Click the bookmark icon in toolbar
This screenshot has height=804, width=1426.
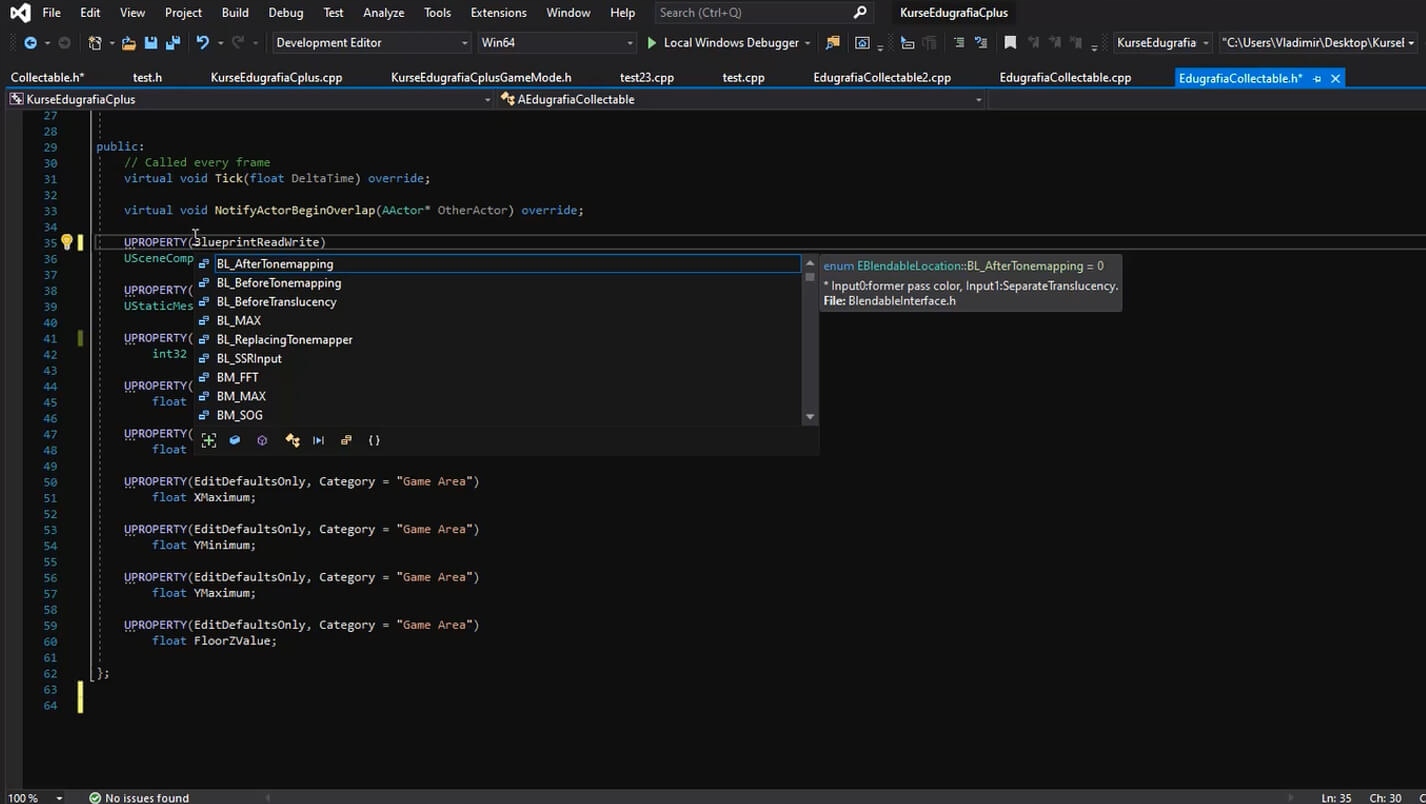(1010, 43)
